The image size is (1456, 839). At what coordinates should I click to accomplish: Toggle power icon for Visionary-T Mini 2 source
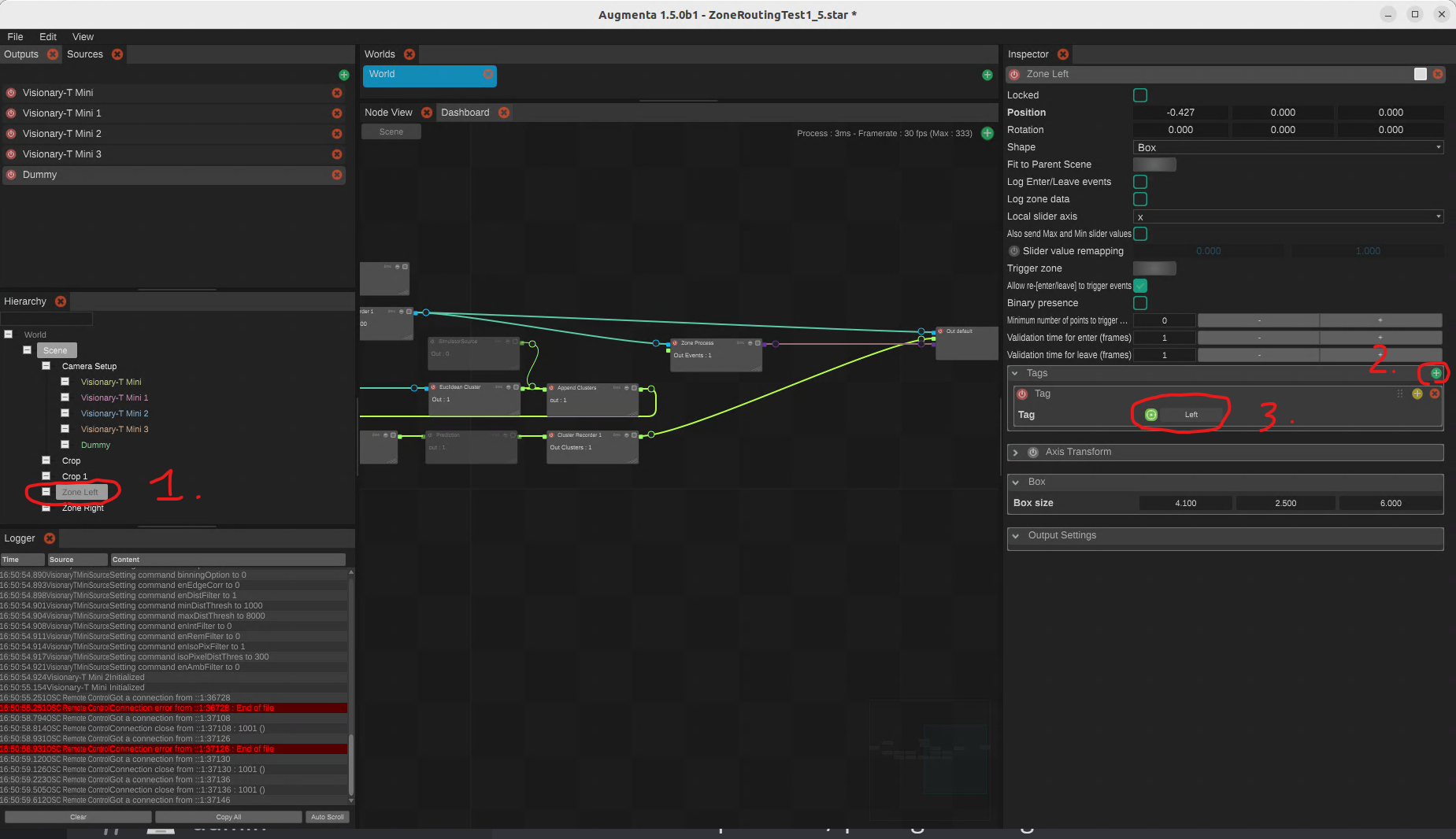pyautogui.click(x=11, y=134)
